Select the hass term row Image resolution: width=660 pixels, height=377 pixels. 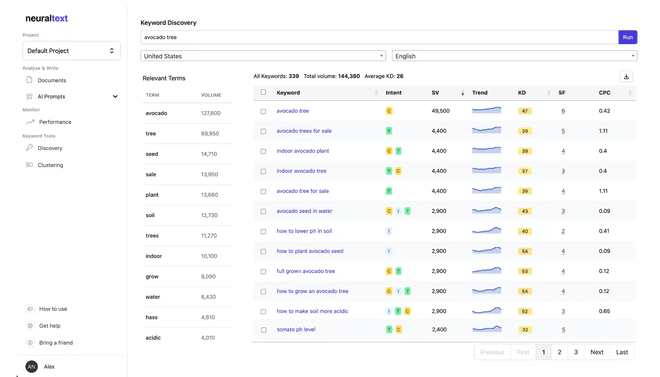point(187,317)
